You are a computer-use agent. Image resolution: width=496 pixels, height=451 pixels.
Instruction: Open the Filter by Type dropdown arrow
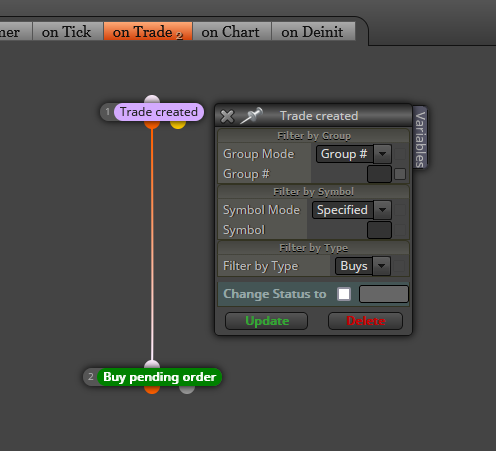pos(382,266)
